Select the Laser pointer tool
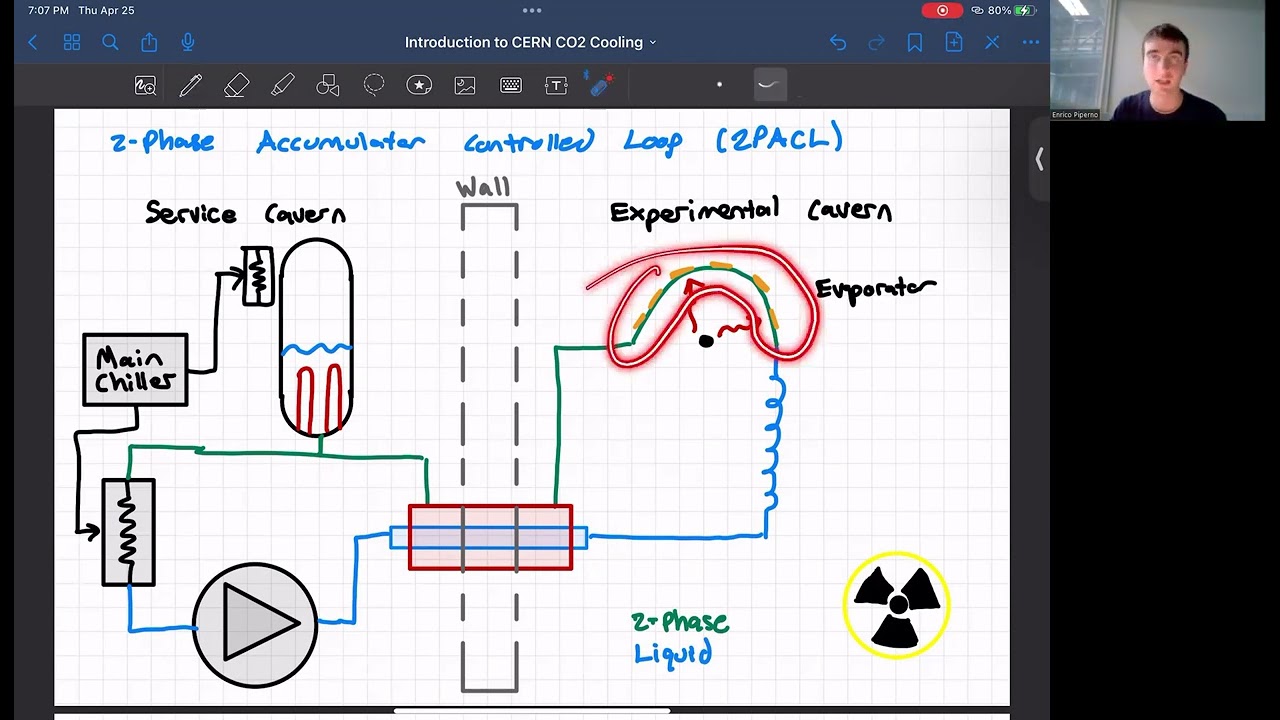This screenshot has height=720, width=1280. (x=601, y=85)
